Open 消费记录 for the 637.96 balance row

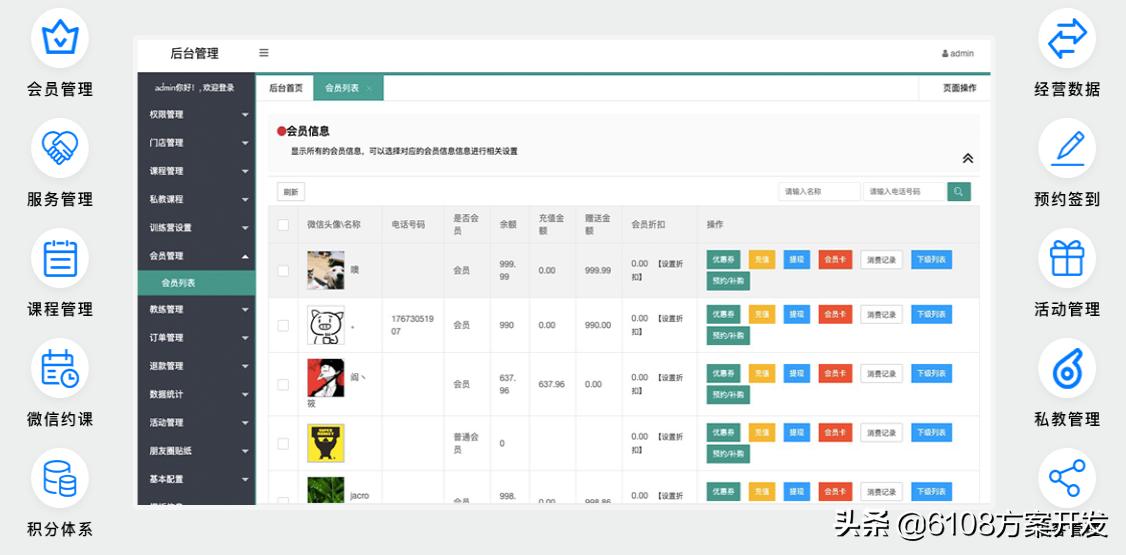(881, 373)
